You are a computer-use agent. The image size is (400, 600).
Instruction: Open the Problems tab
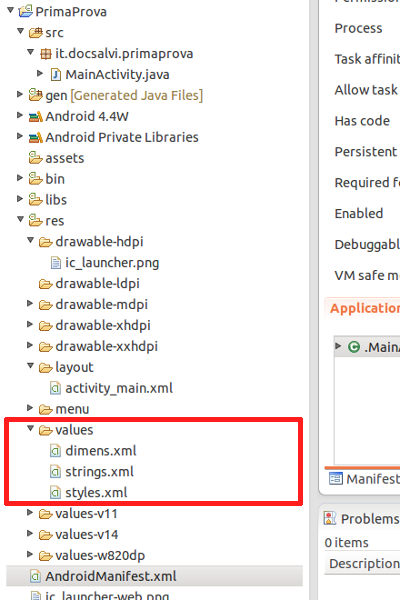coord(362,519)
